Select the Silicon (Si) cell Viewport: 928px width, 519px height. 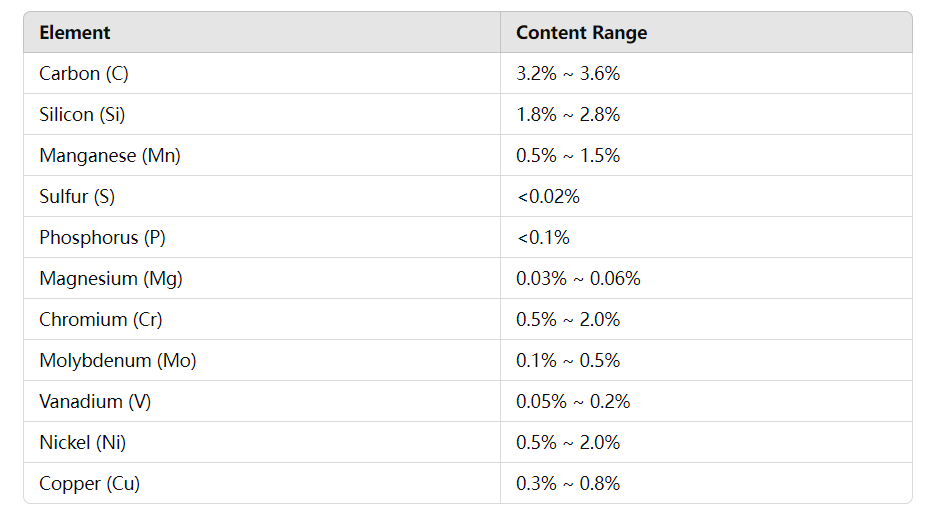pyautogui.click(x=262, y=114)
